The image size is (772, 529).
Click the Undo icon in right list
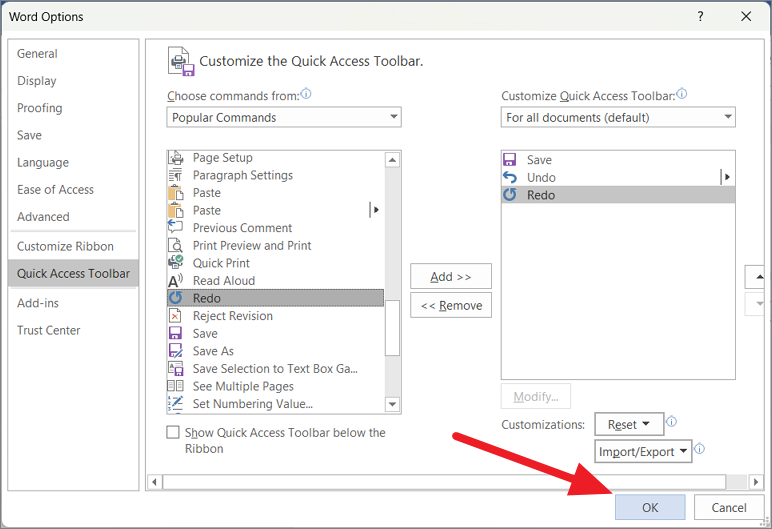point(510,177)
